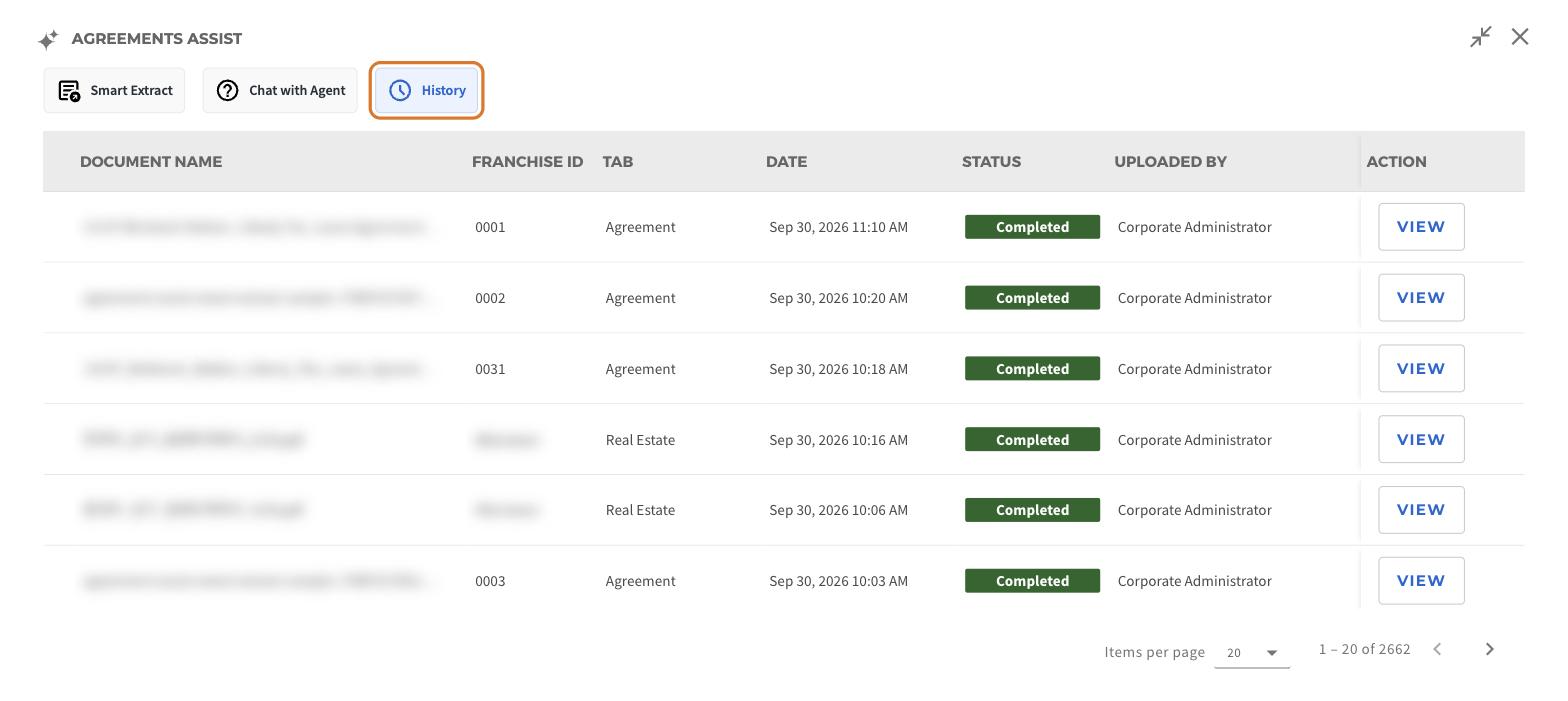This screenshot has width=1568, height=701.
Task: Open the Smart Extract tab
Action: [x=114, y=90]
